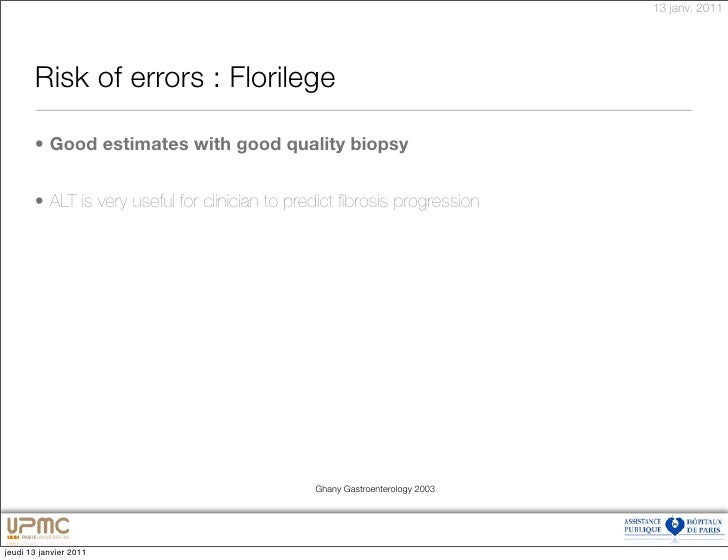Click the "13 janv. 2011" date at top right
The image size is (728, 560).
[688, 8]
